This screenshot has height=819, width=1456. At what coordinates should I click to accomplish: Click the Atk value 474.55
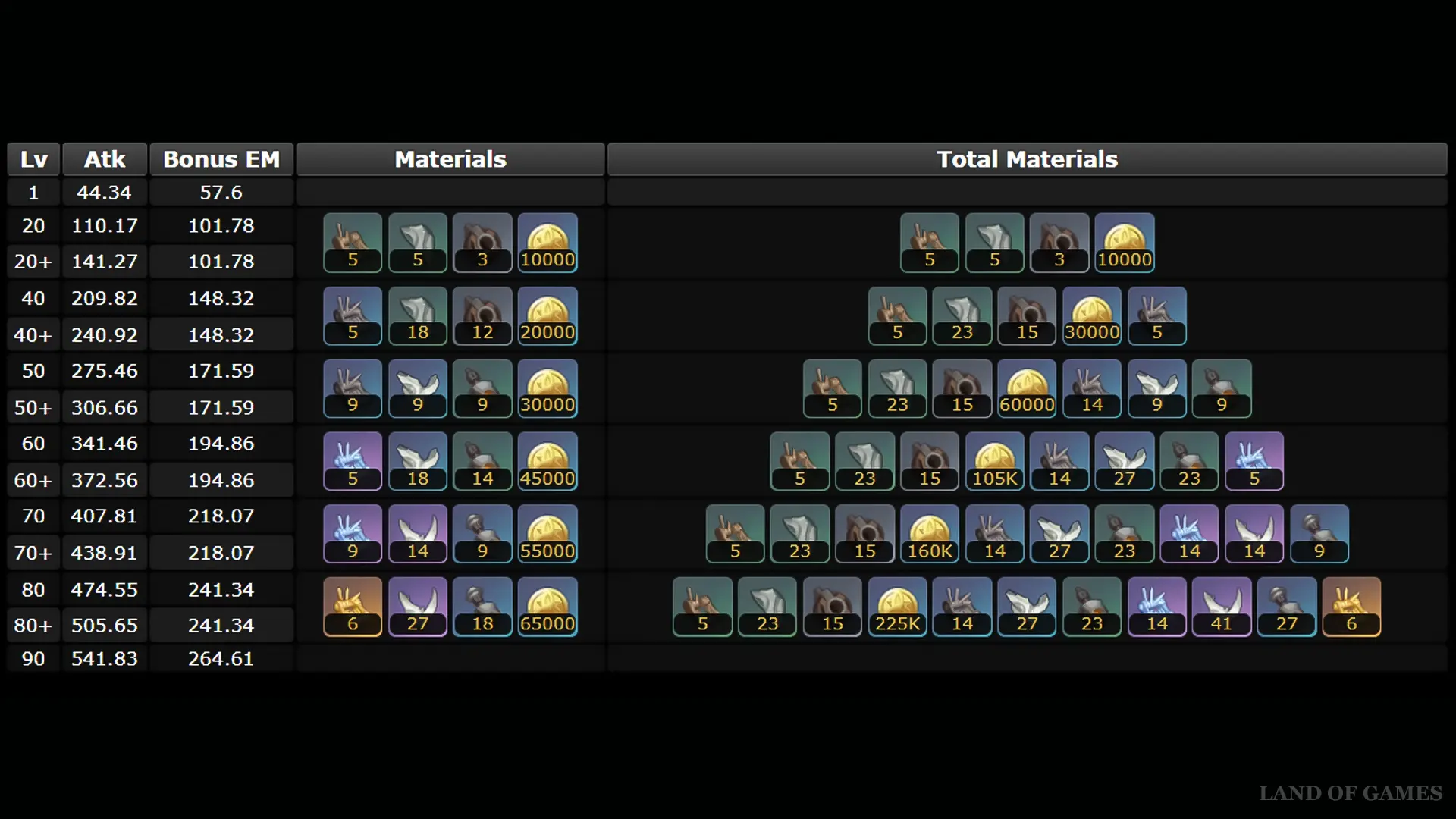point(105,589)
